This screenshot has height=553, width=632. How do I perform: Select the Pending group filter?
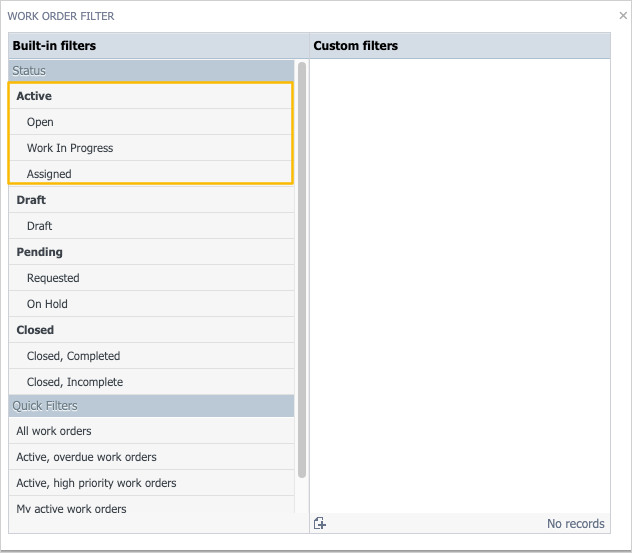39,252
